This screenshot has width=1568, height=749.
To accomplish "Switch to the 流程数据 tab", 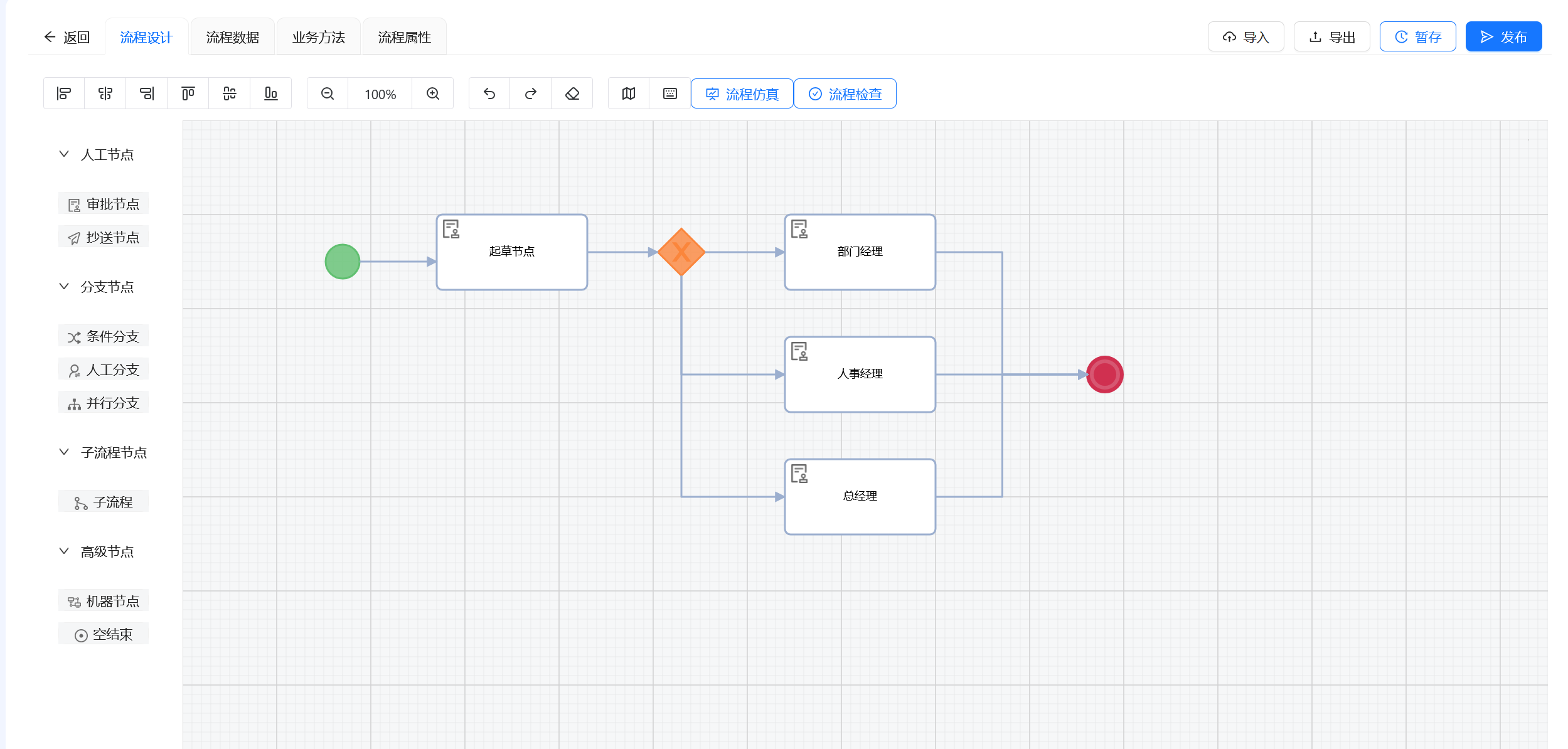I will [x=232, y=37].
